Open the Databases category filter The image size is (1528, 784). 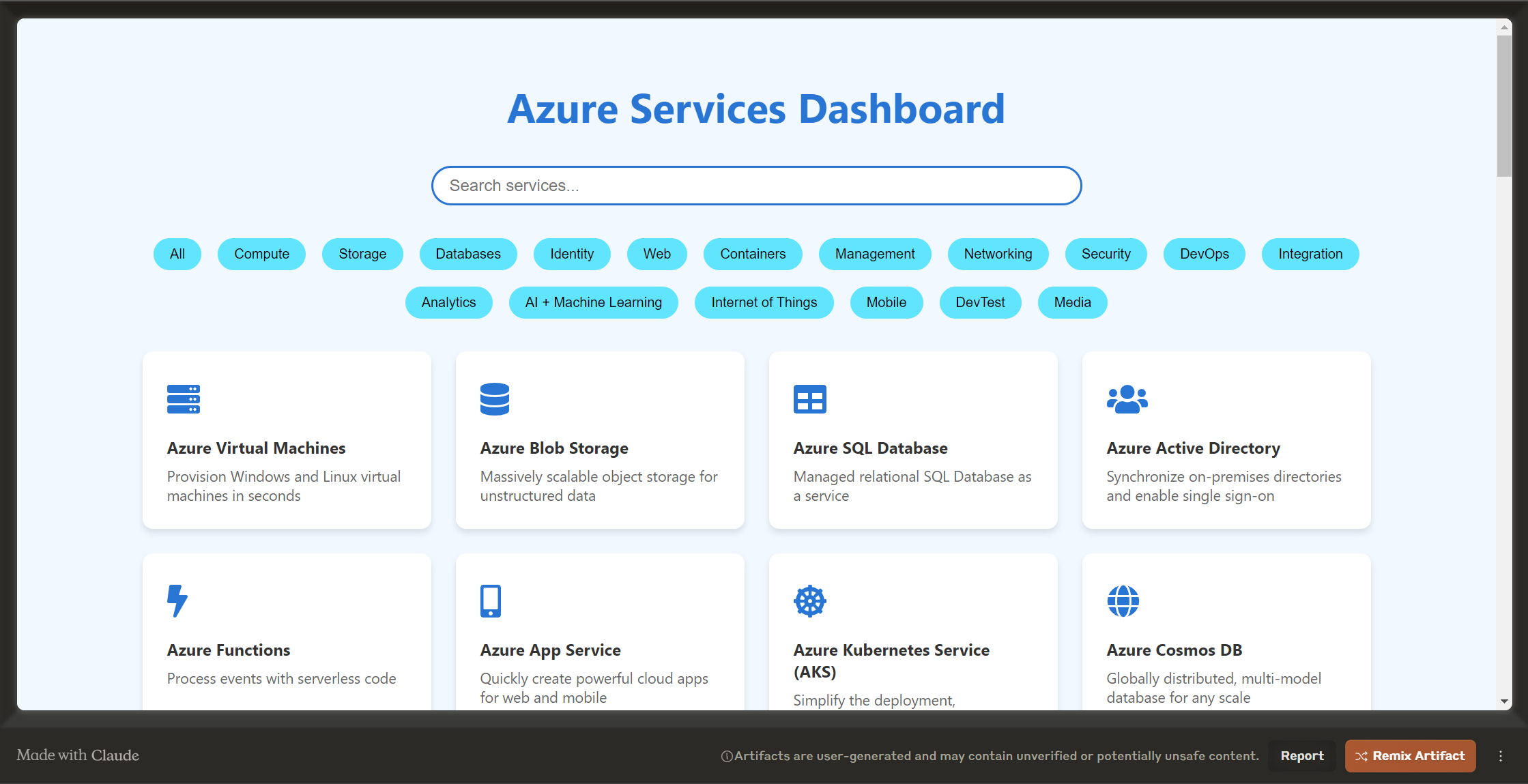[468, 254]
